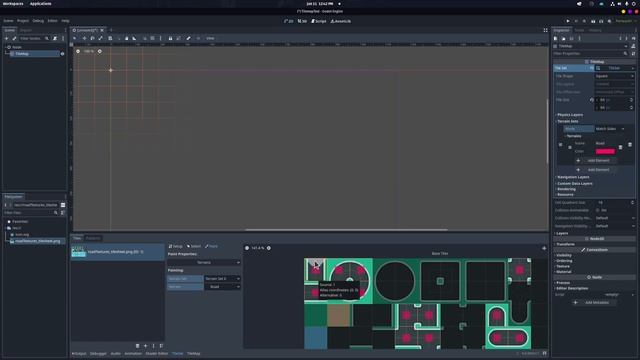Delete the selected tileset source

tap(138, 346)
